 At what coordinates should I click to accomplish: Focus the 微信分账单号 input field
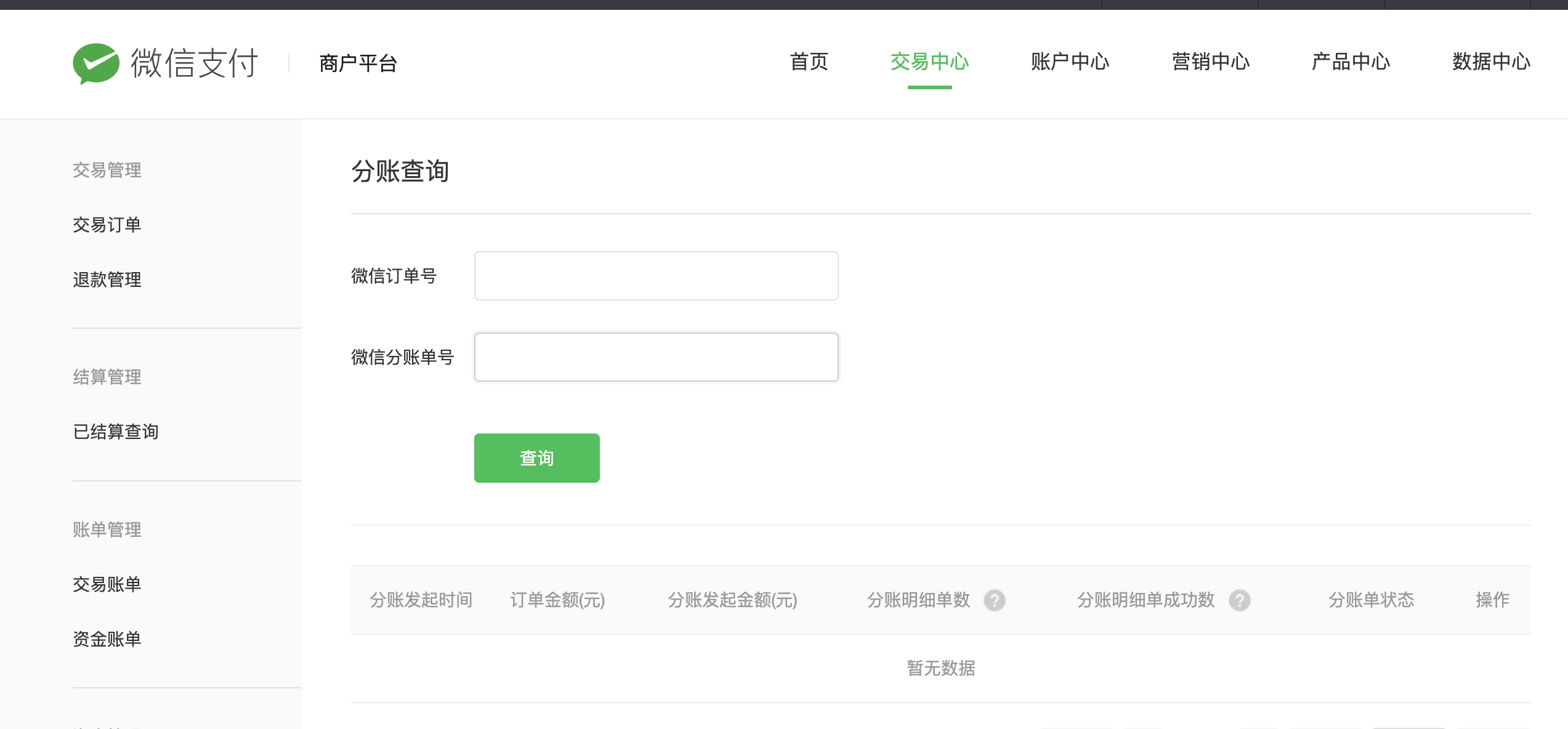pyautogui.click(x=656, y=357)
